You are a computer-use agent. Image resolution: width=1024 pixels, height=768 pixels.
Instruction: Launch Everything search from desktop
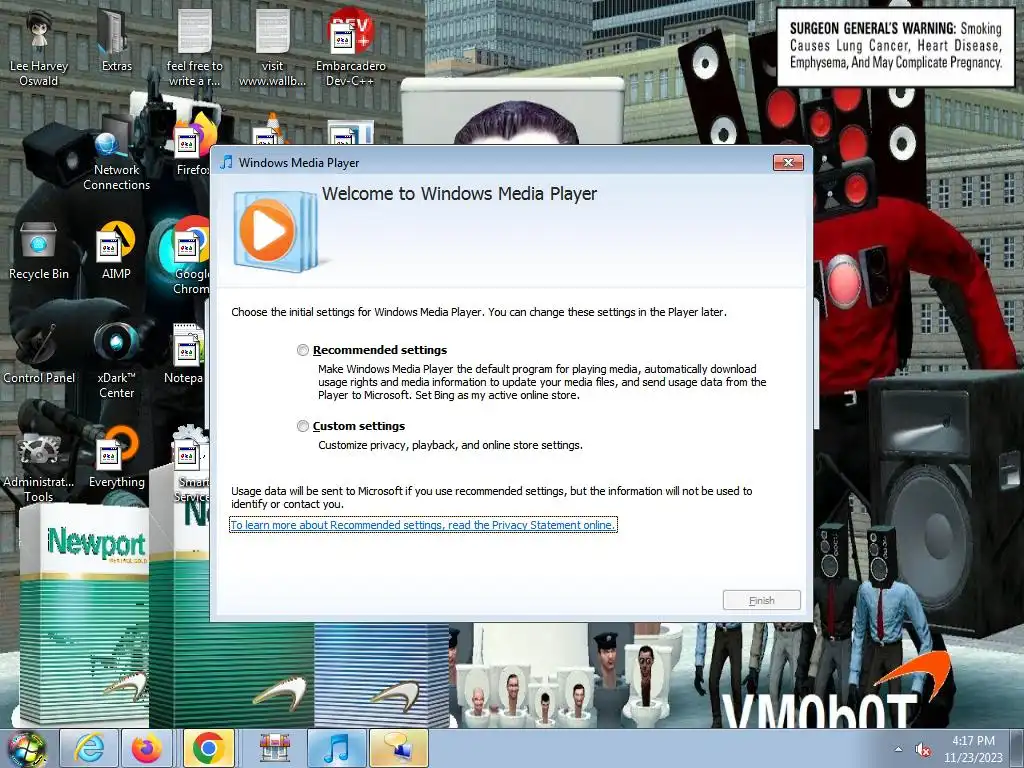116,458
